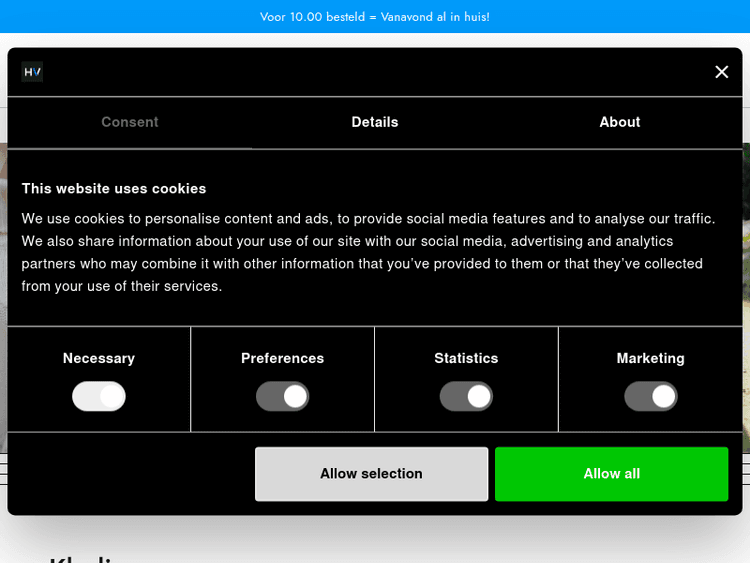Click the Preferences category label

click(283, 358)
